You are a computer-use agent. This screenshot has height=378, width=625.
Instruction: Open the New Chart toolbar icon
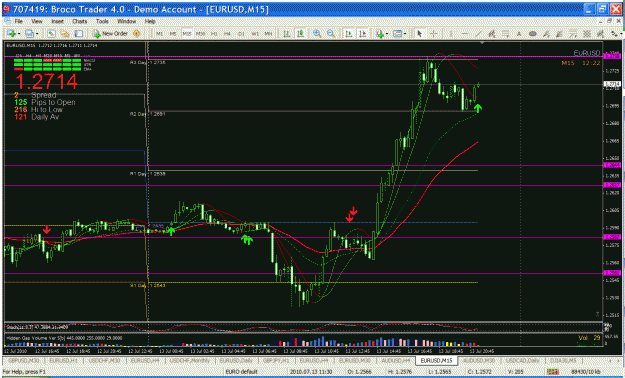(11, 34)
